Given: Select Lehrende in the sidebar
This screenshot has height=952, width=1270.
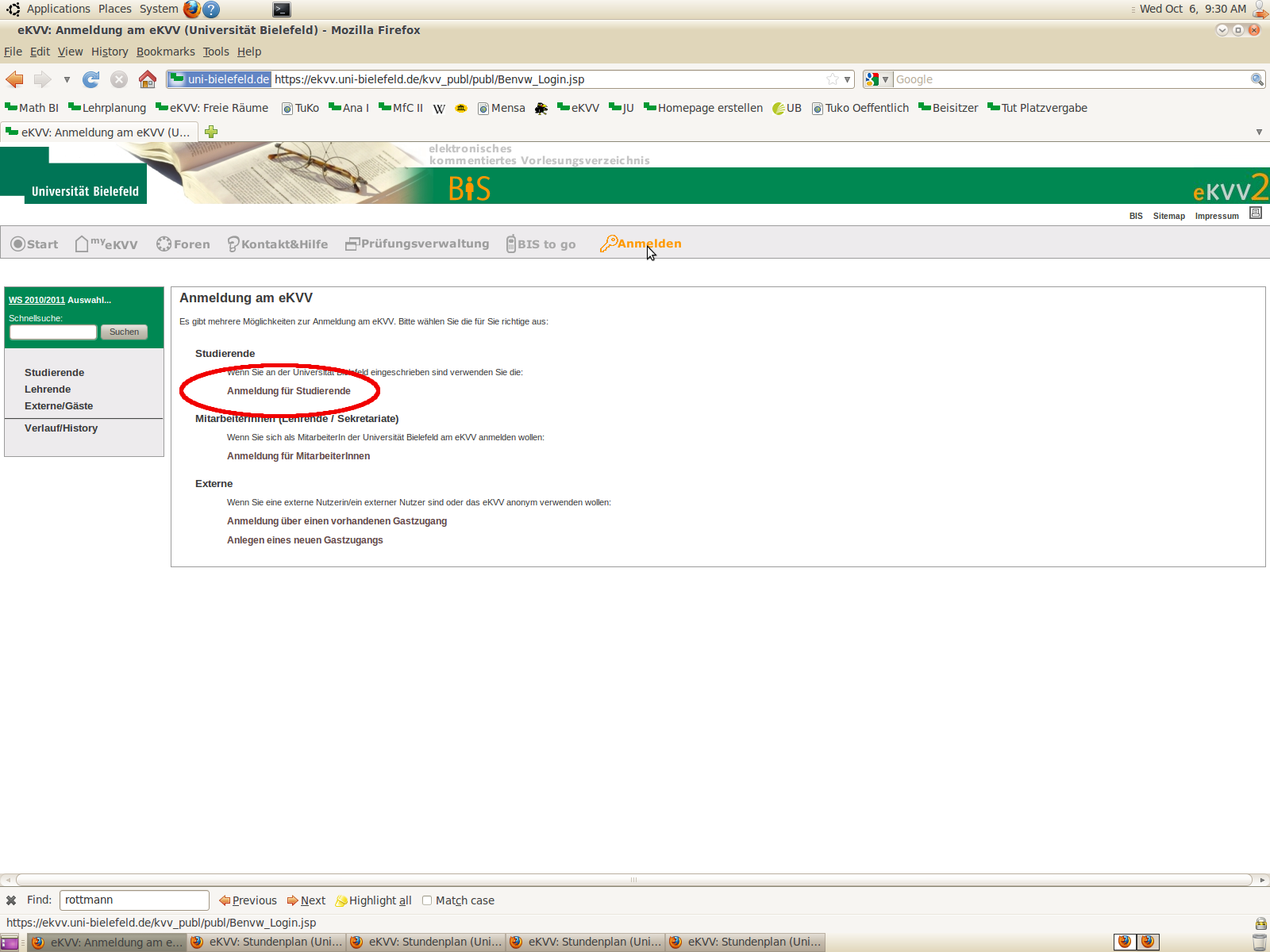Looking at the screenshot, I should [48, 390].
